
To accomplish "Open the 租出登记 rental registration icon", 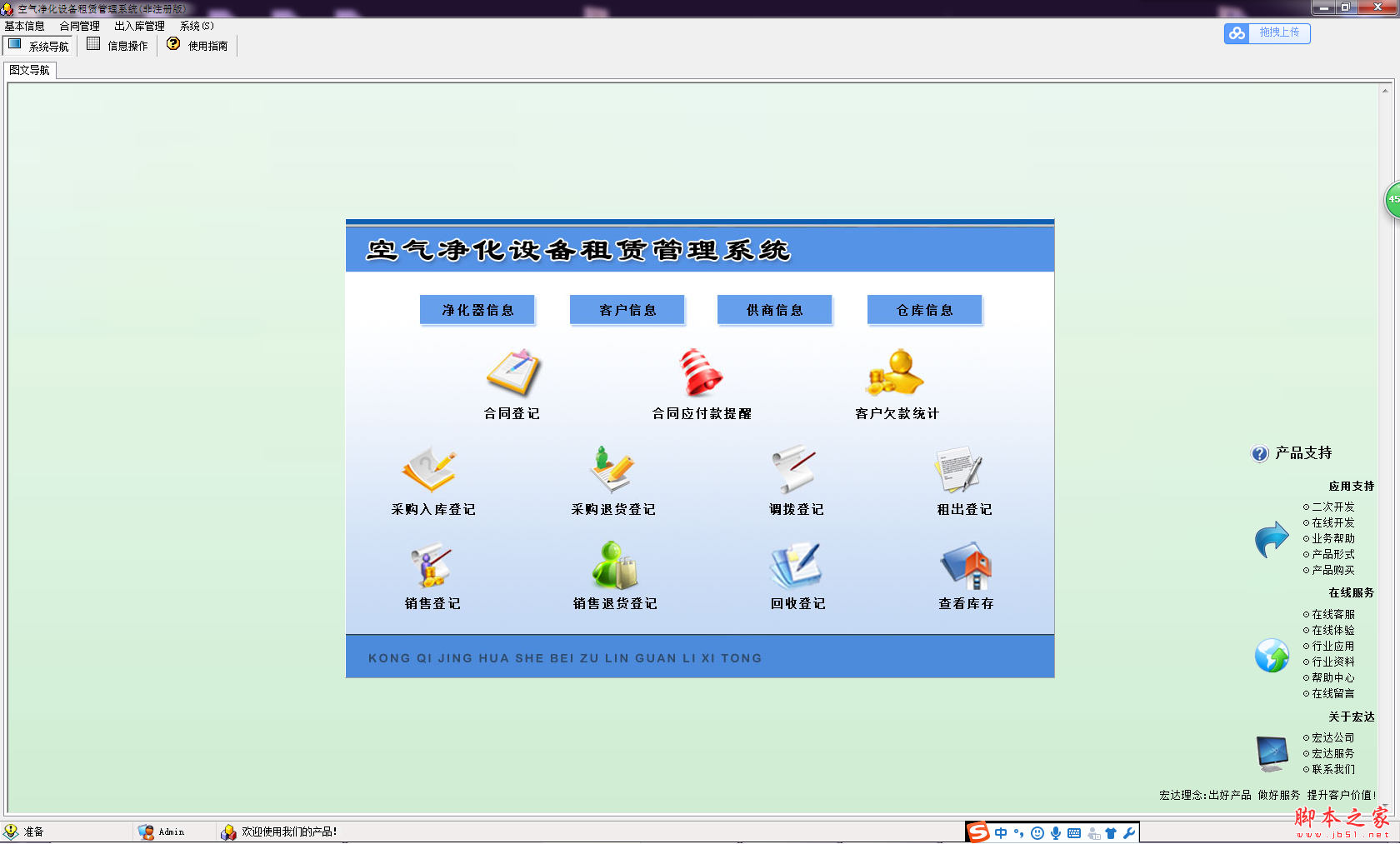I will pos(959,469).
